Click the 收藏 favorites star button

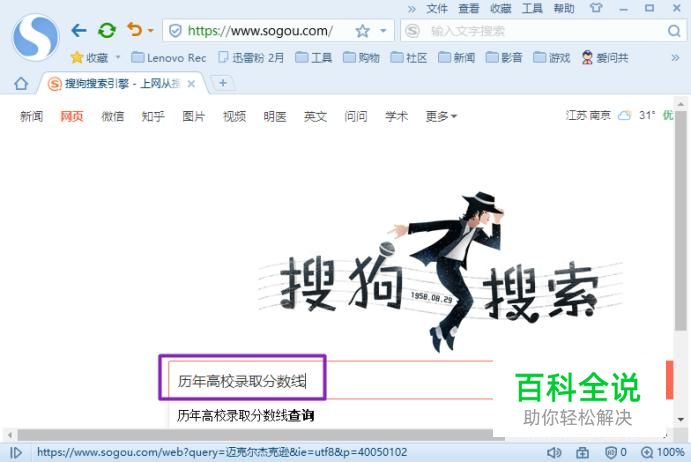pos(89,58)
